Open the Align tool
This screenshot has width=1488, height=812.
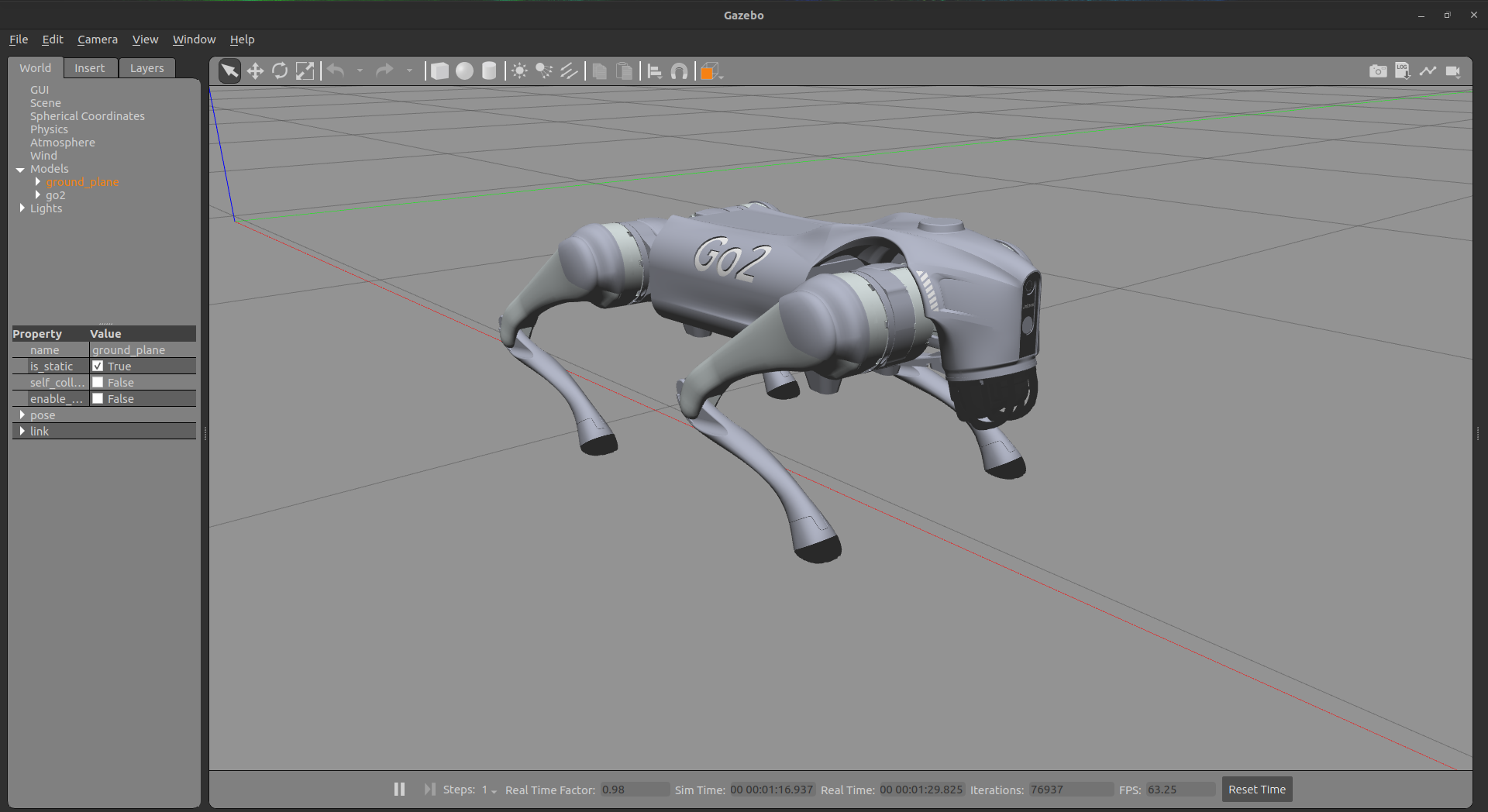click(x=654, y=71)
